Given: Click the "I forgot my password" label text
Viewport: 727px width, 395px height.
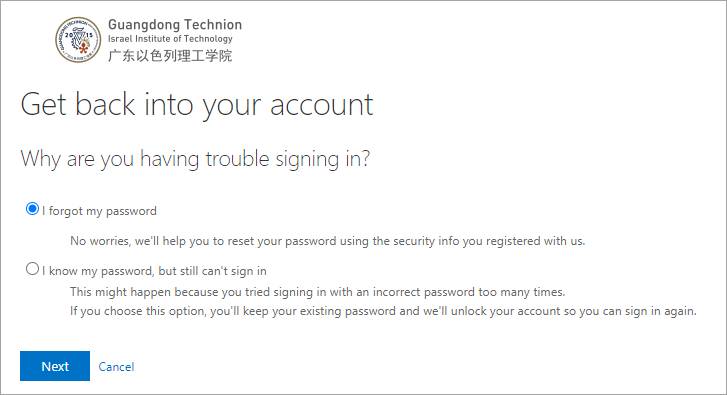Looking at the screenshot, I should tap(100, 211).
